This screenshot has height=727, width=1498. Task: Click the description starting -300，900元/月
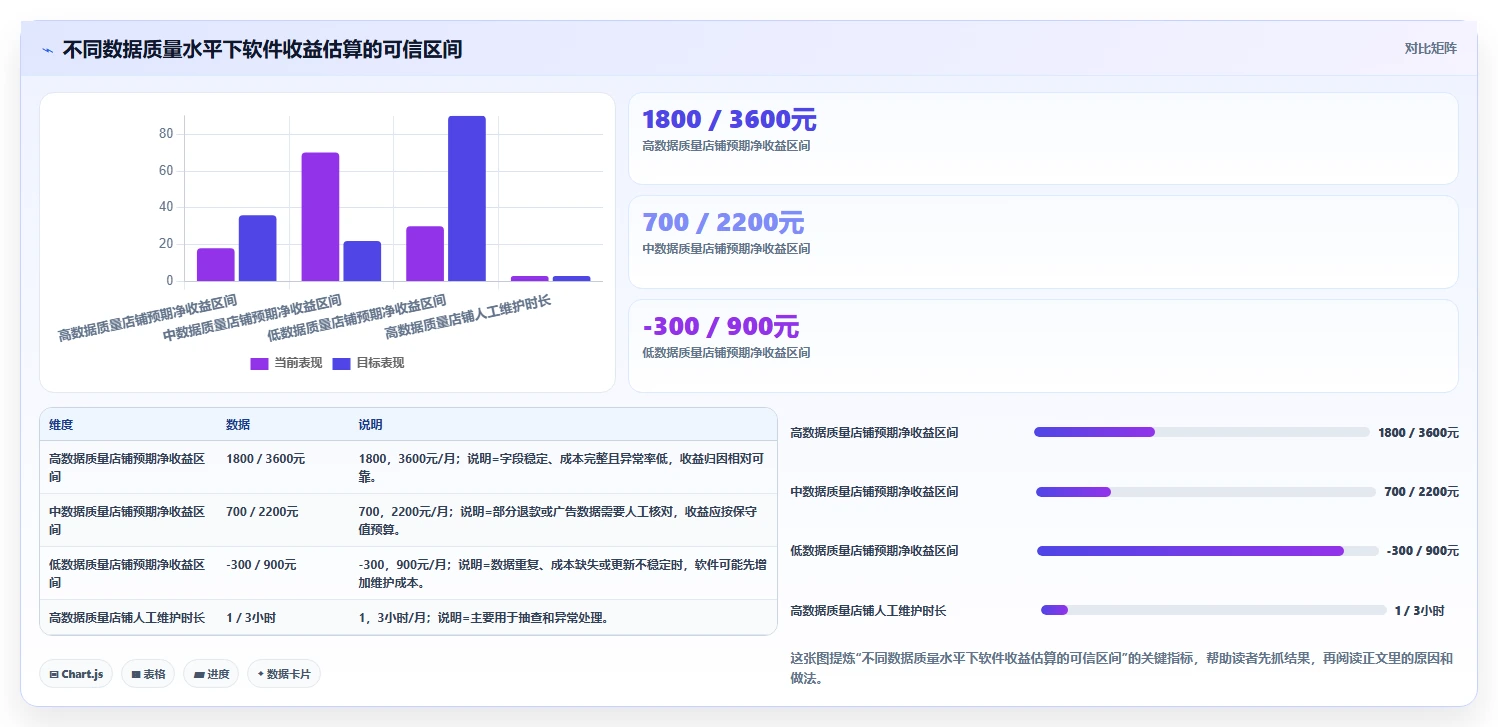point(562,574)
